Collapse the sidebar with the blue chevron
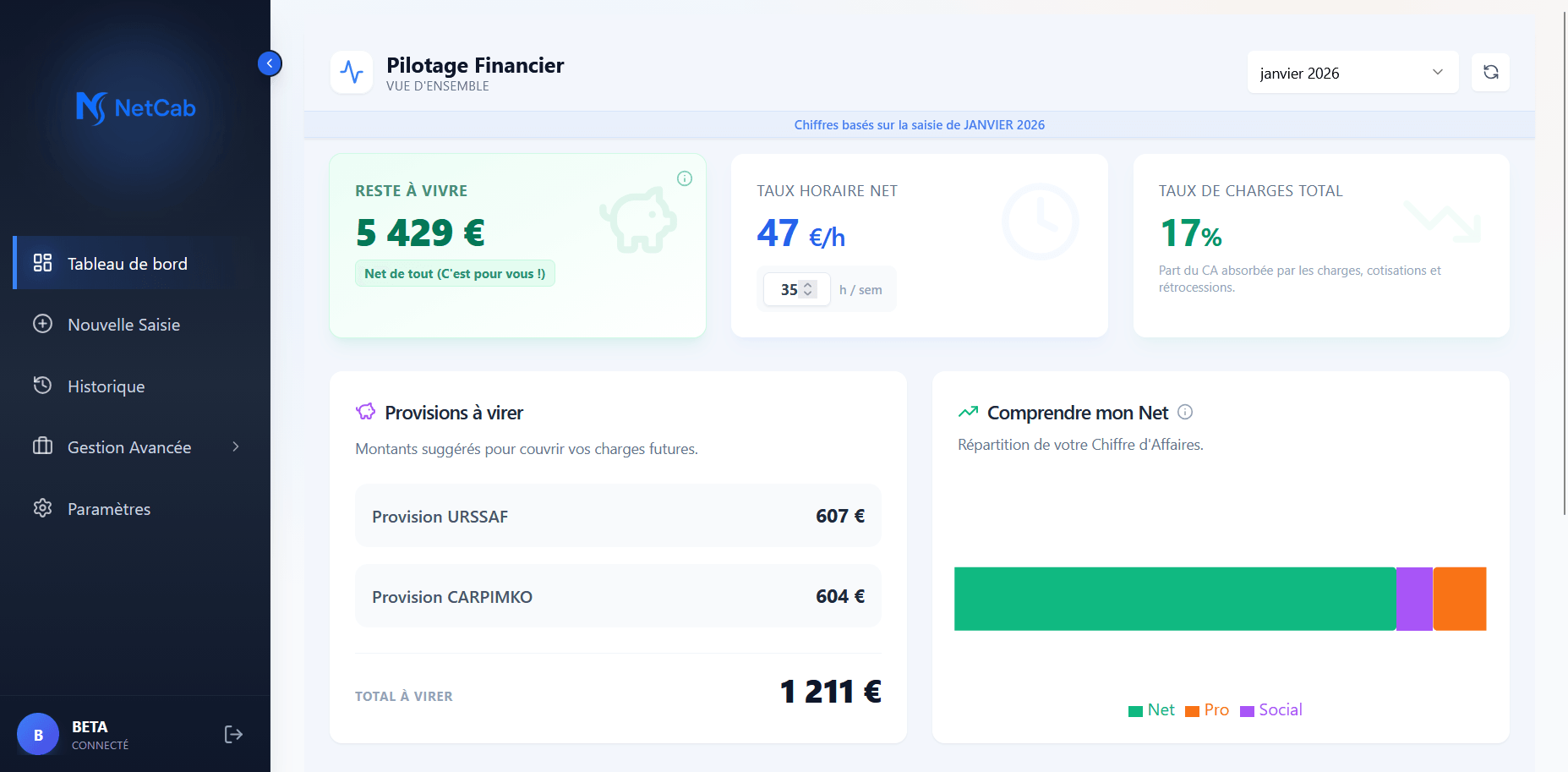This screenshot has width=1568, height=772. (269, 63)
